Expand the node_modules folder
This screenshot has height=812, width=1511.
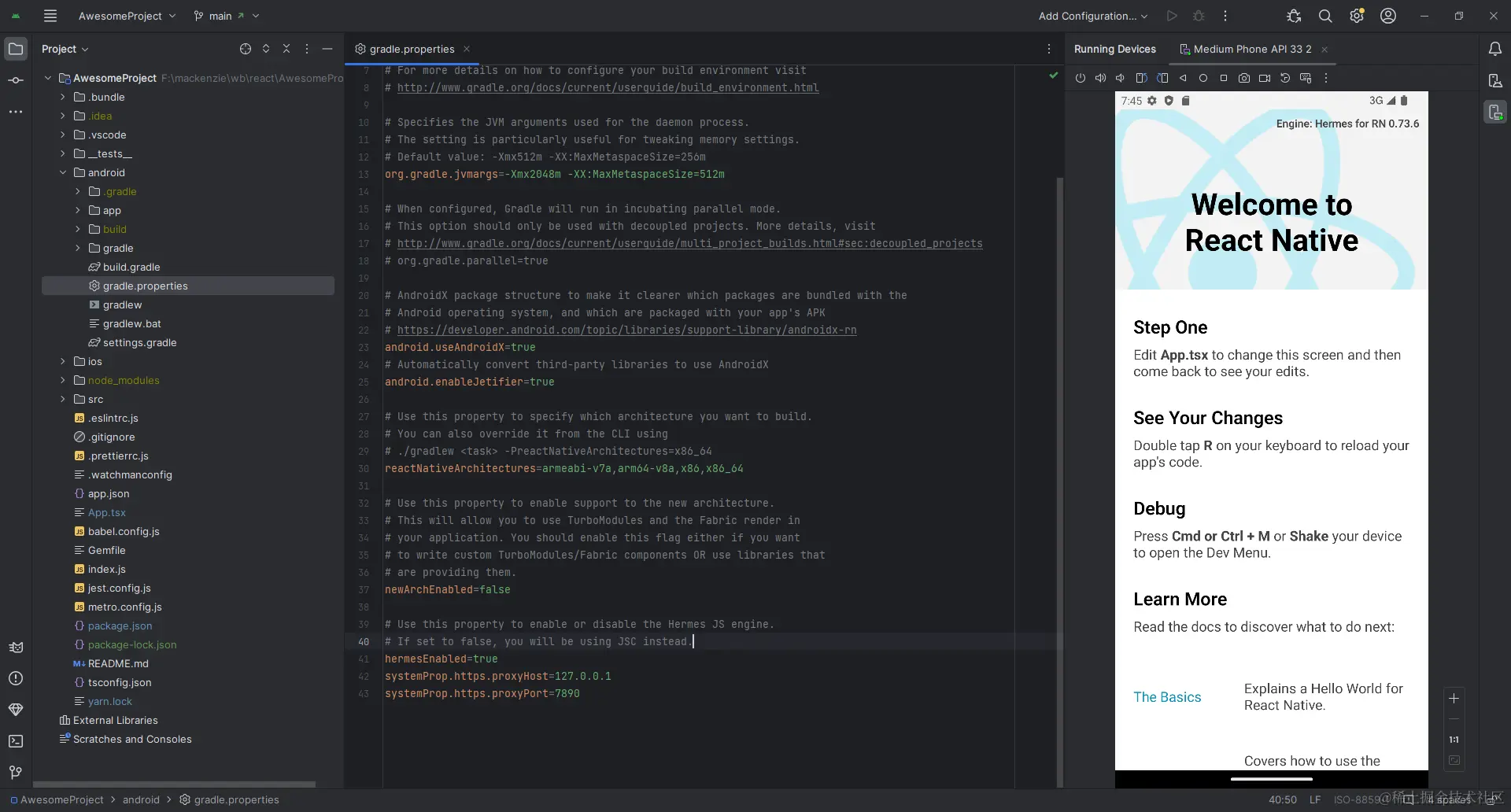click(63, 380)
